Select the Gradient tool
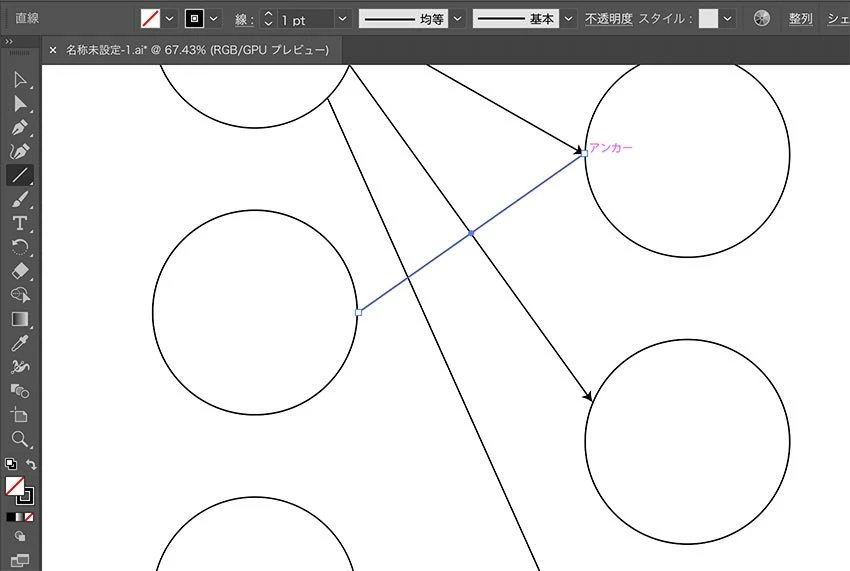Image resolution: width=850 pixels, height=571 pixels. pos(20,319)
